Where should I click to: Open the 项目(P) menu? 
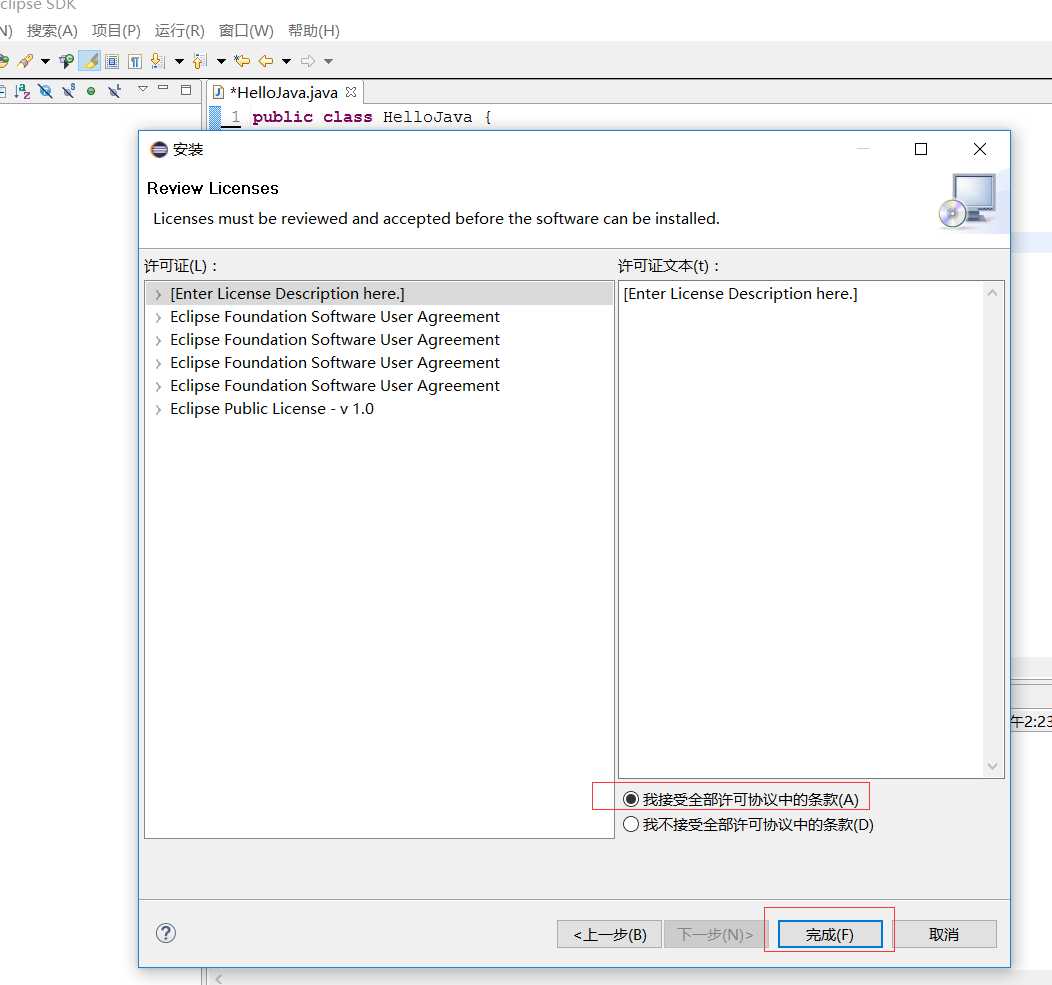(116, 31)
